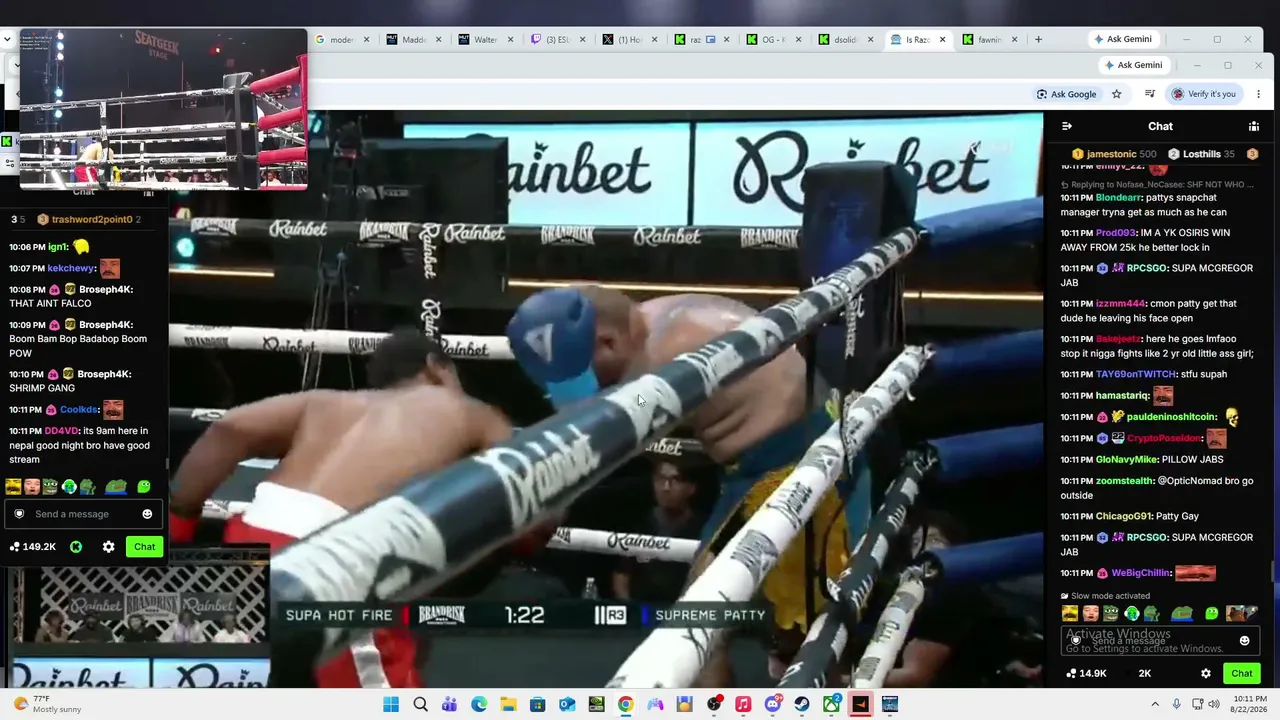This screenshot has height=720, width=1280.
Task: Click right chat scrollbar
Action: (x=1274, y=573)
